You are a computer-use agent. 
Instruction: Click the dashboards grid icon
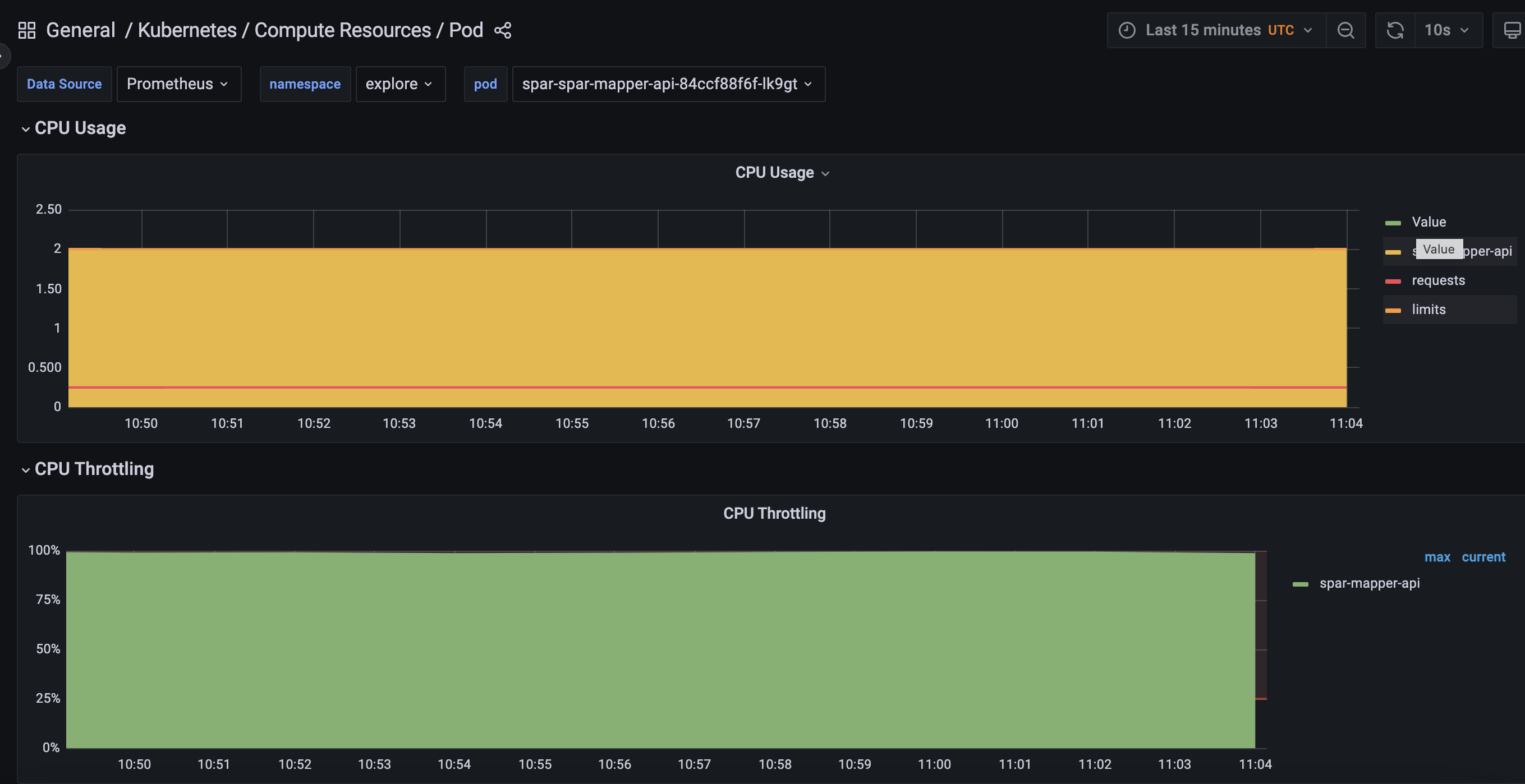[x=26, y=30]
